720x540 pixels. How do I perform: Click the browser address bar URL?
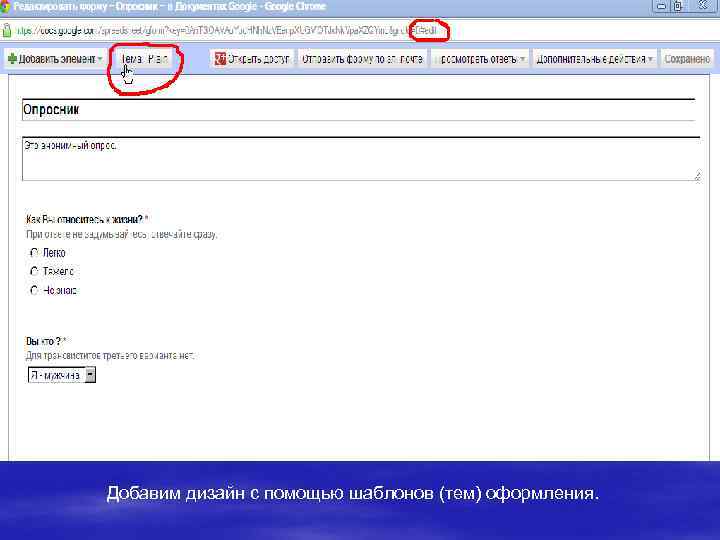pos(226,31)
